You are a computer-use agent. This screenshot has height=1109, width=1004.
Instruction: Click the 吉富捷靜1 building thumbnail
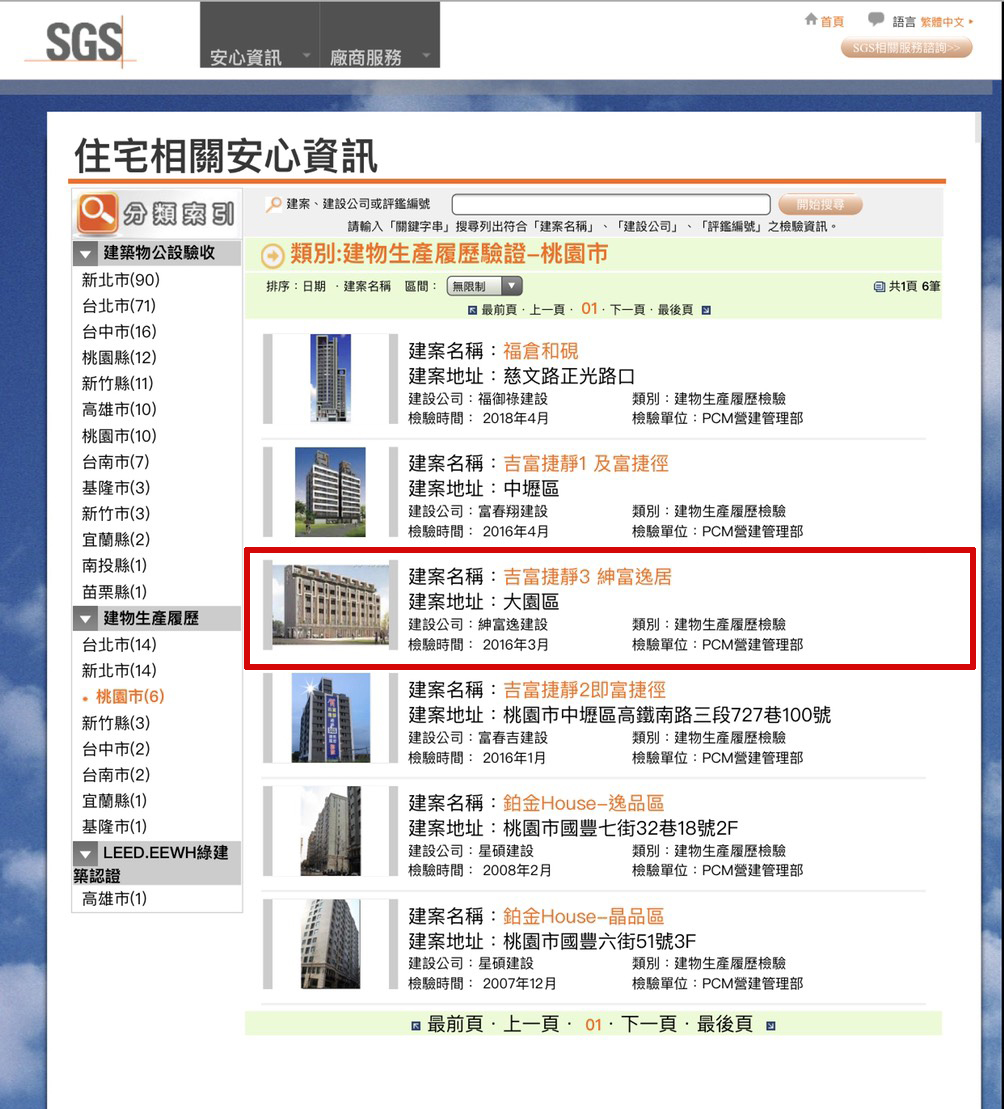[x=330, y=492]
